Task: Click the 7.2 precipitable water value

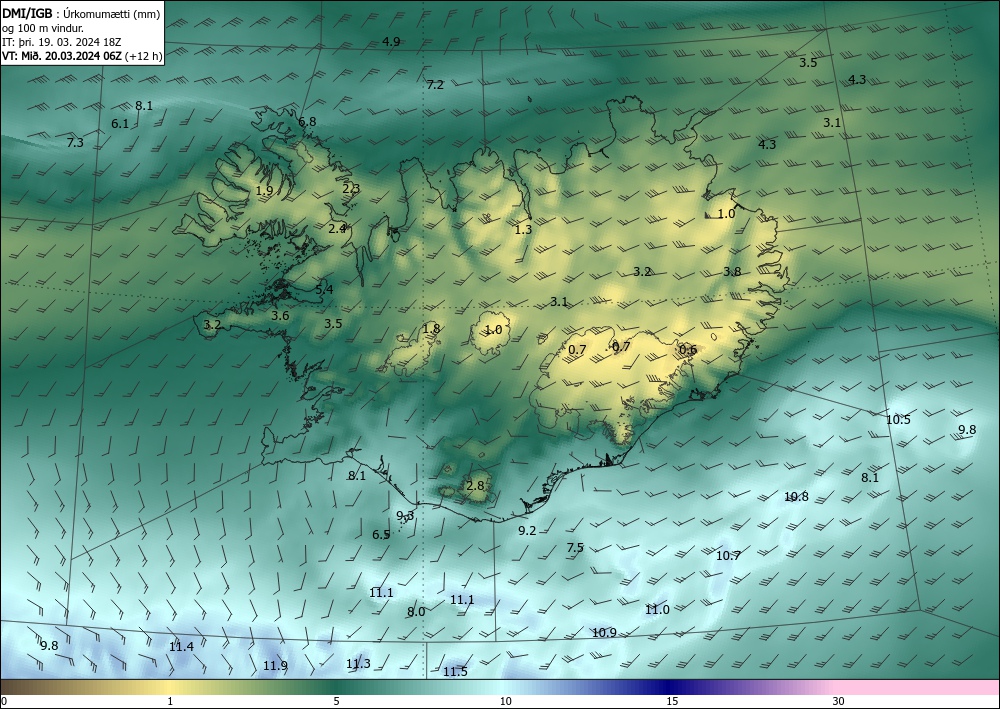Action: 435,84
